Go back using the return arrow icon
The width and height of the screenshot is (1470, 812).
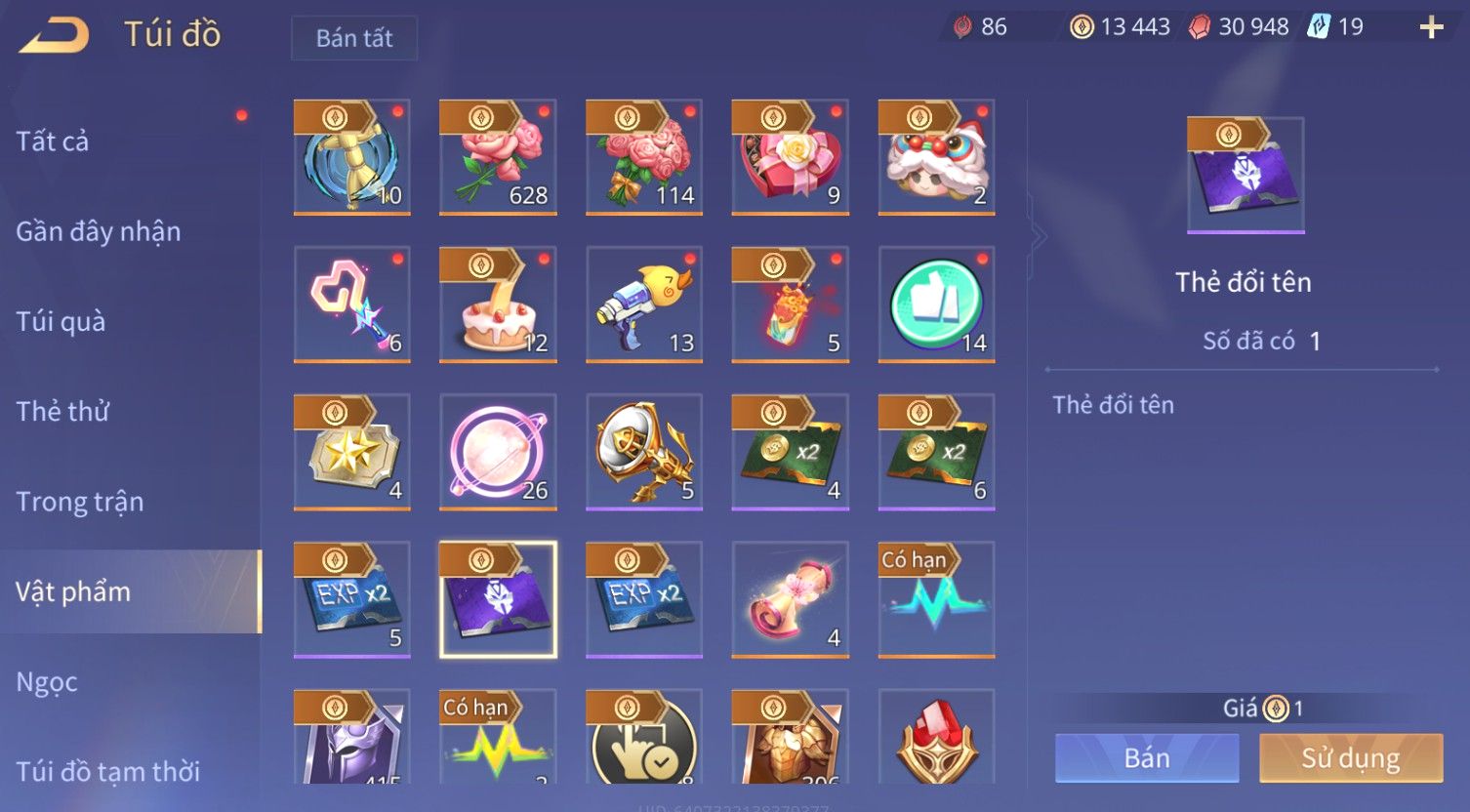click(55, 35)
